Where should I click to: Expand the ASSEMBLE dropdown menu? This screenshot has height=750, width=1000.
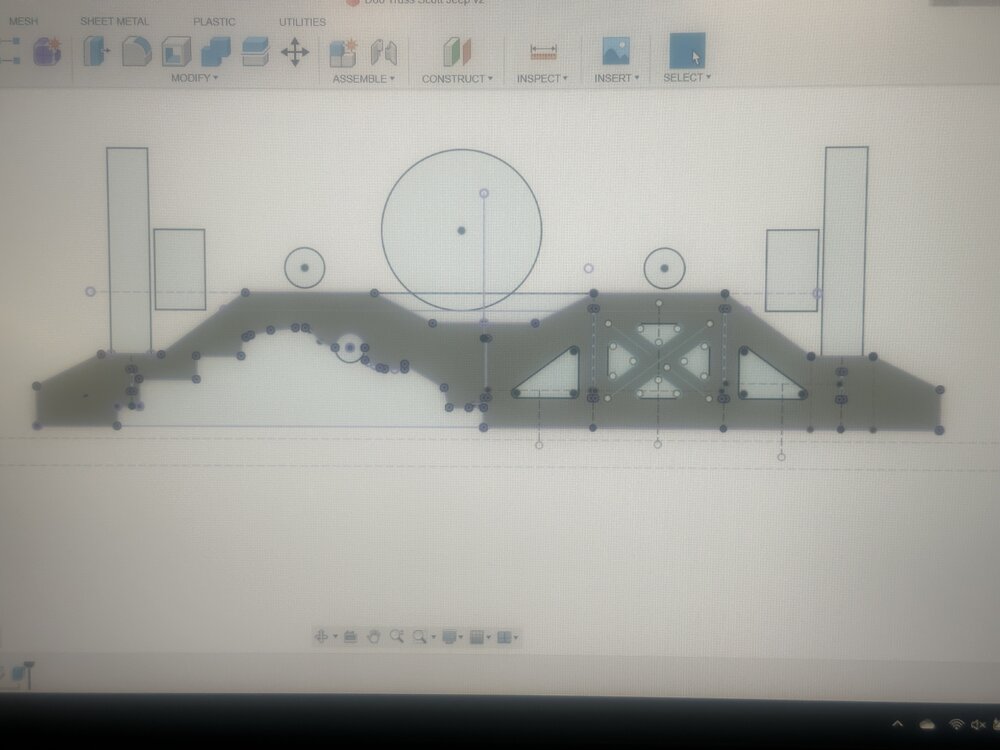click(x=364, y=78)
